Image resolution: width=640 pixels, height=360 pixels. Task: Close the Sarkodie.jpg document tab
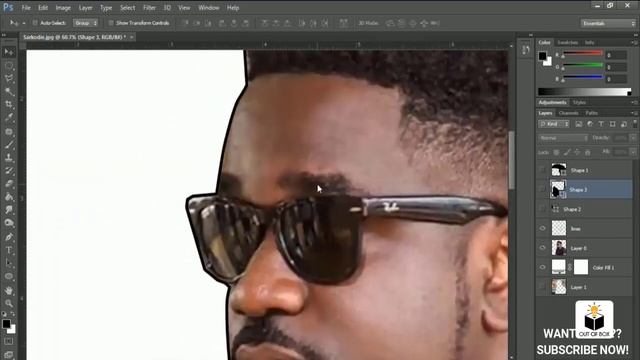(x=132, y=37)
